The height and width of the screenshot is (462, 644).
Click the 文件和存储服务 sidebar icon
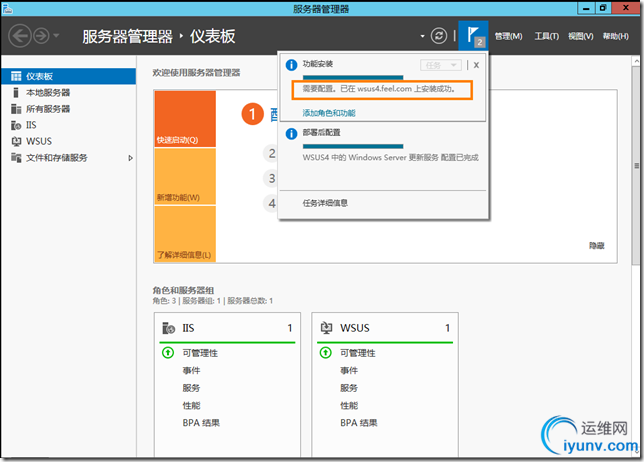coord(16,158)
